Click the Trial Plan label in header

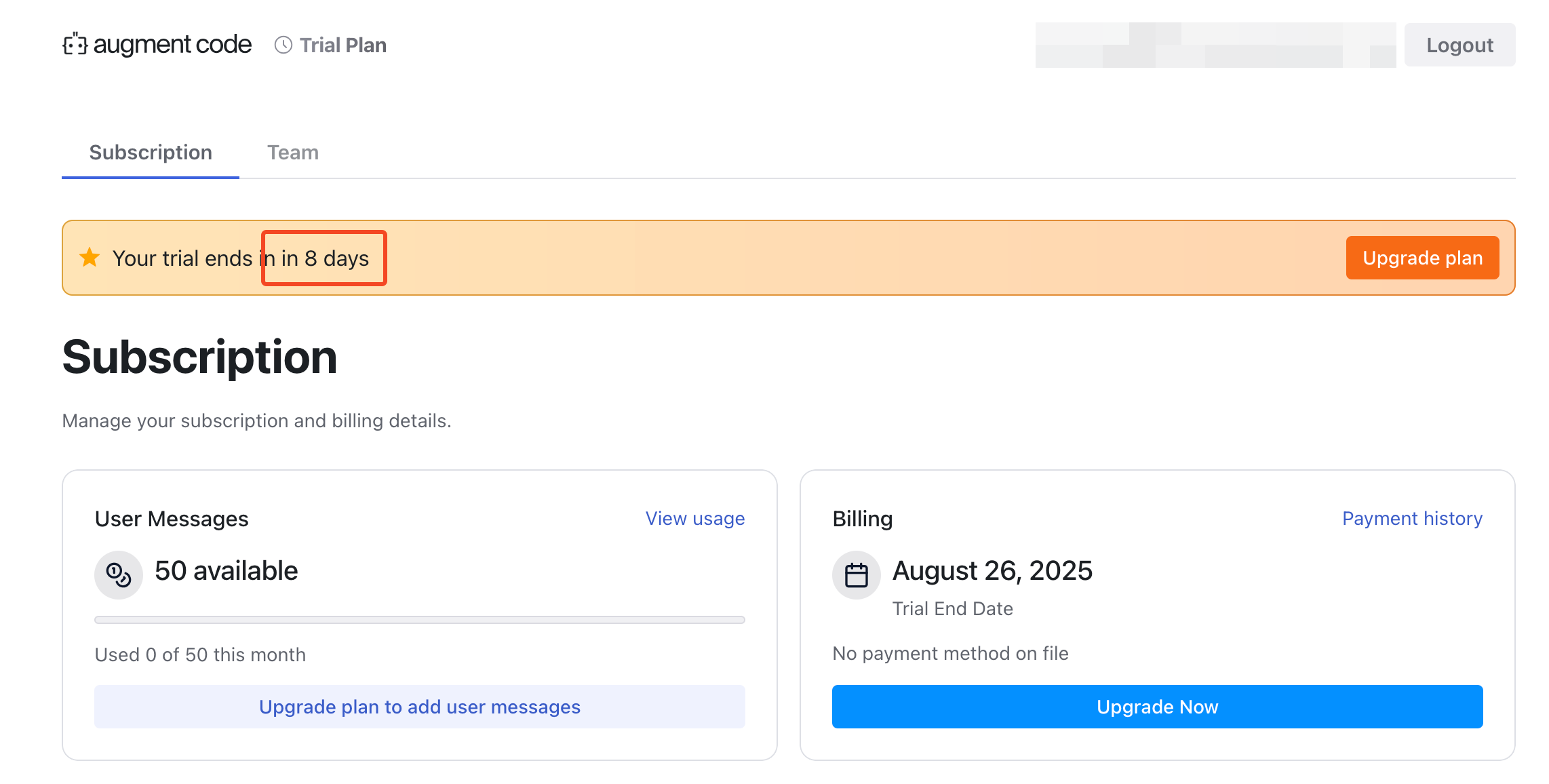coord(343,45)
